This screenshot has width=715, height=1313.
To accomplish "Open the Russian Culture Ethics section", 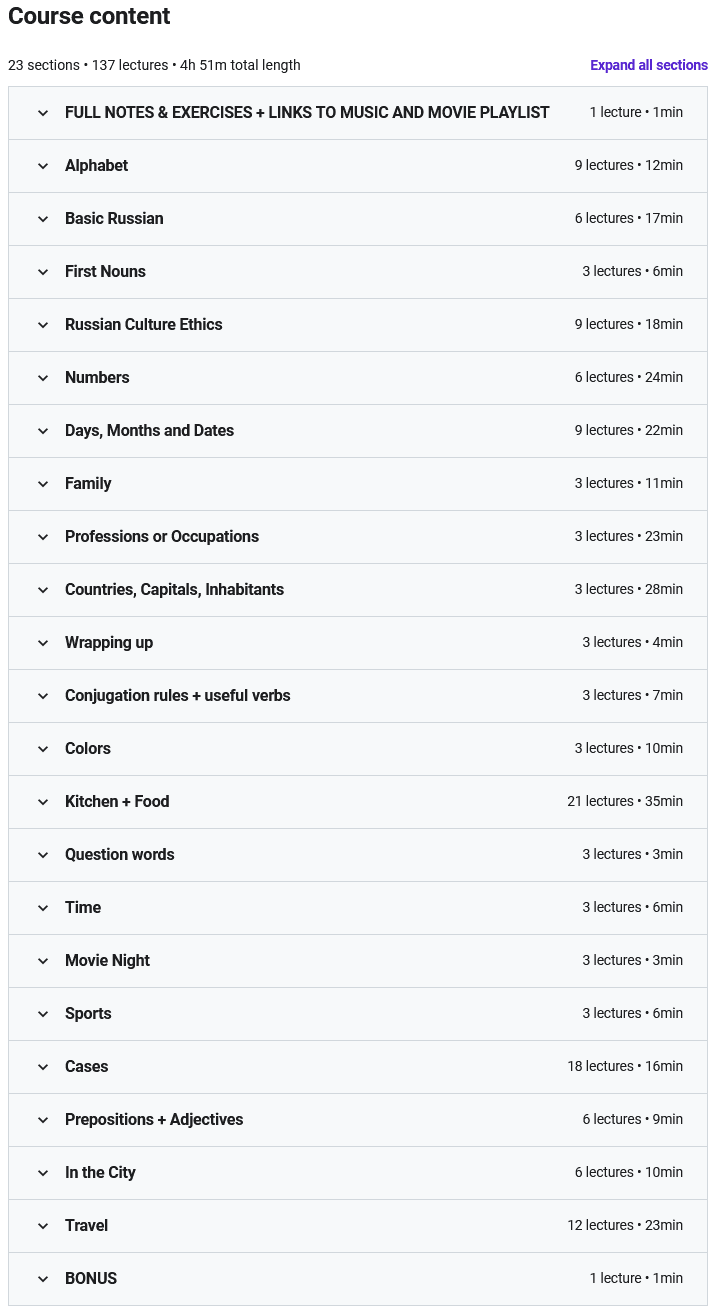I will point(143,325).
